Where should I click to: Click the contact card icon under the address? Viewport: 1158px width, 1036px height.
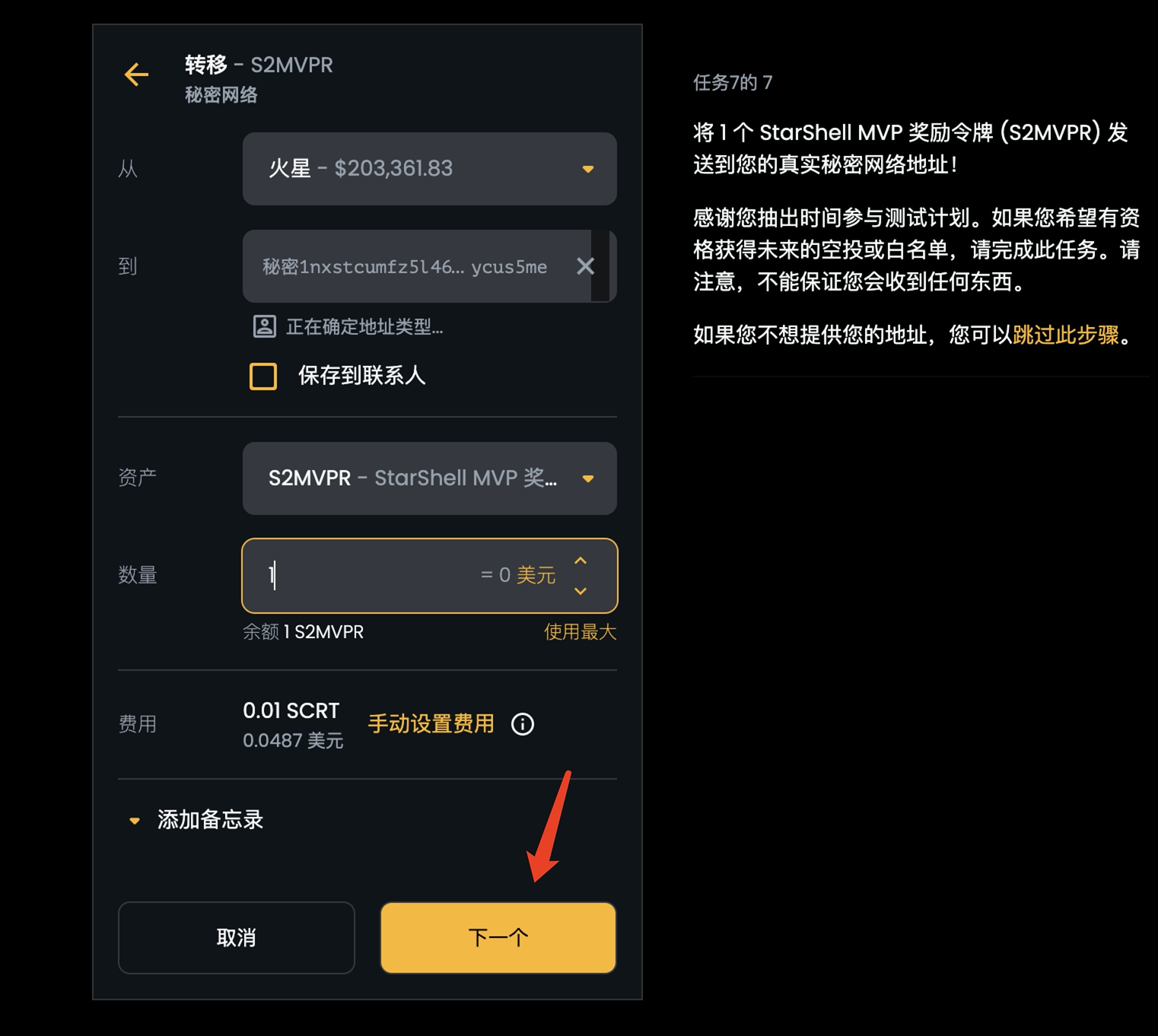point(264,326)
